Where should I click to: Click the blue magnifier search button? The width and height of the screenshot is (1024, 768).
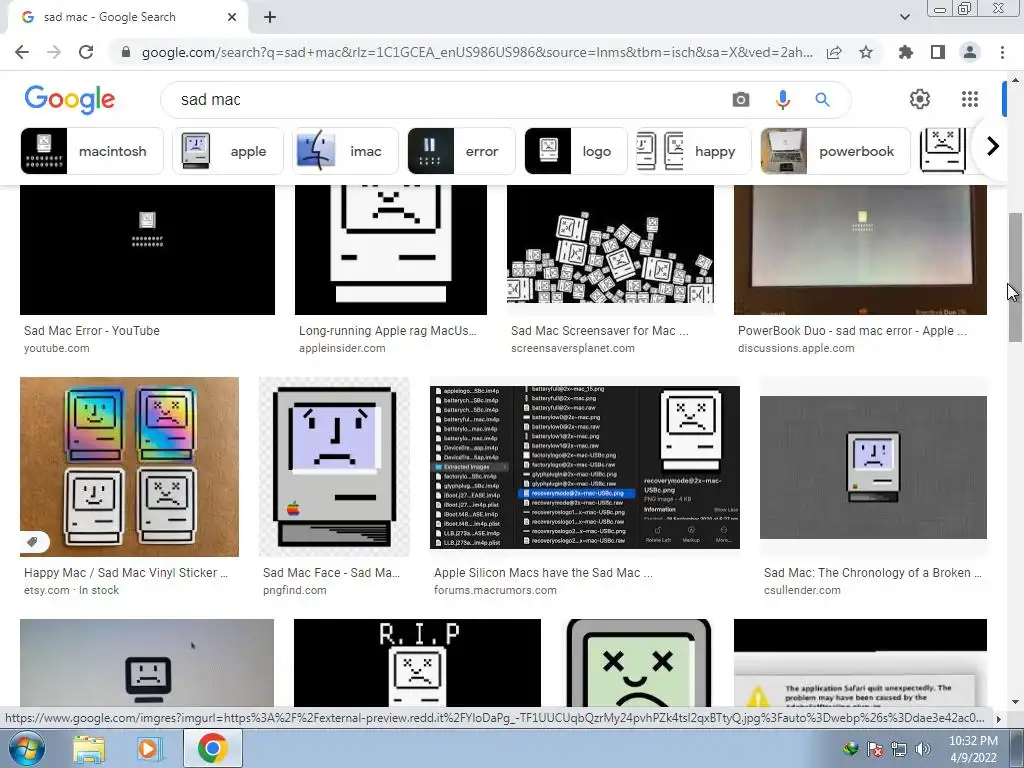(x=822, y=99)
